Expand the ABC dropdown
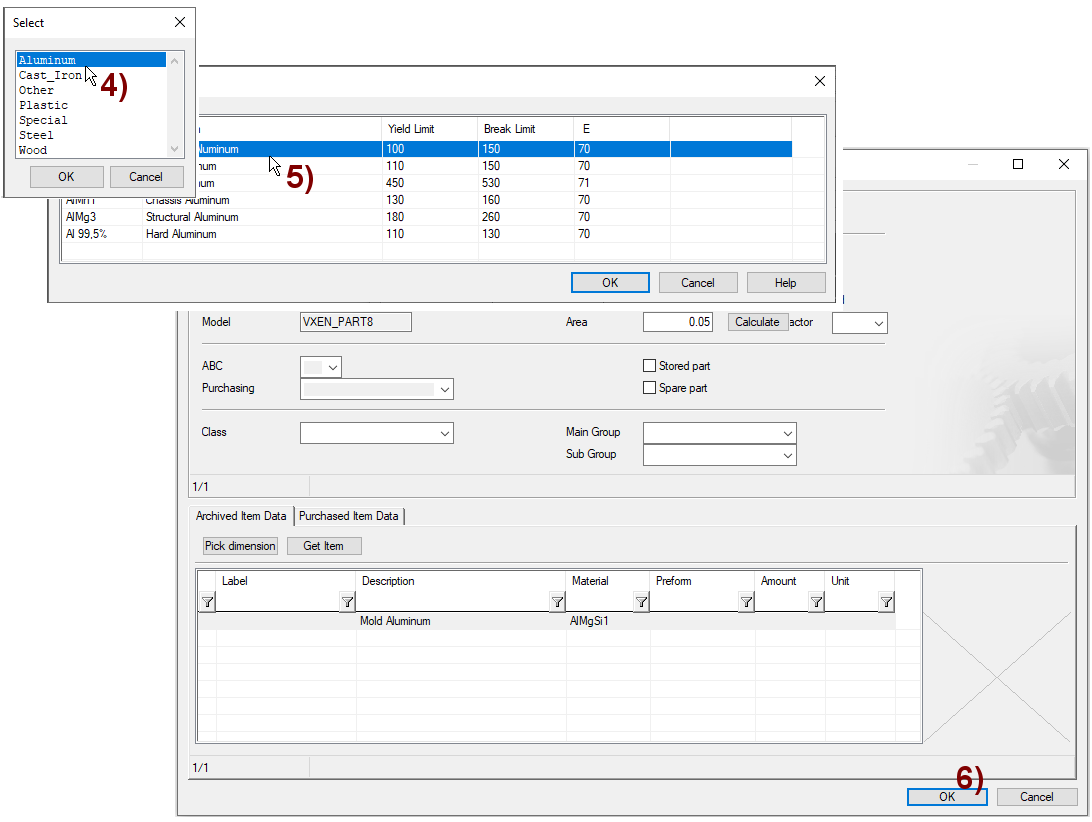Viewport: 1092px width, 822px height. click(x=333, y=367)
